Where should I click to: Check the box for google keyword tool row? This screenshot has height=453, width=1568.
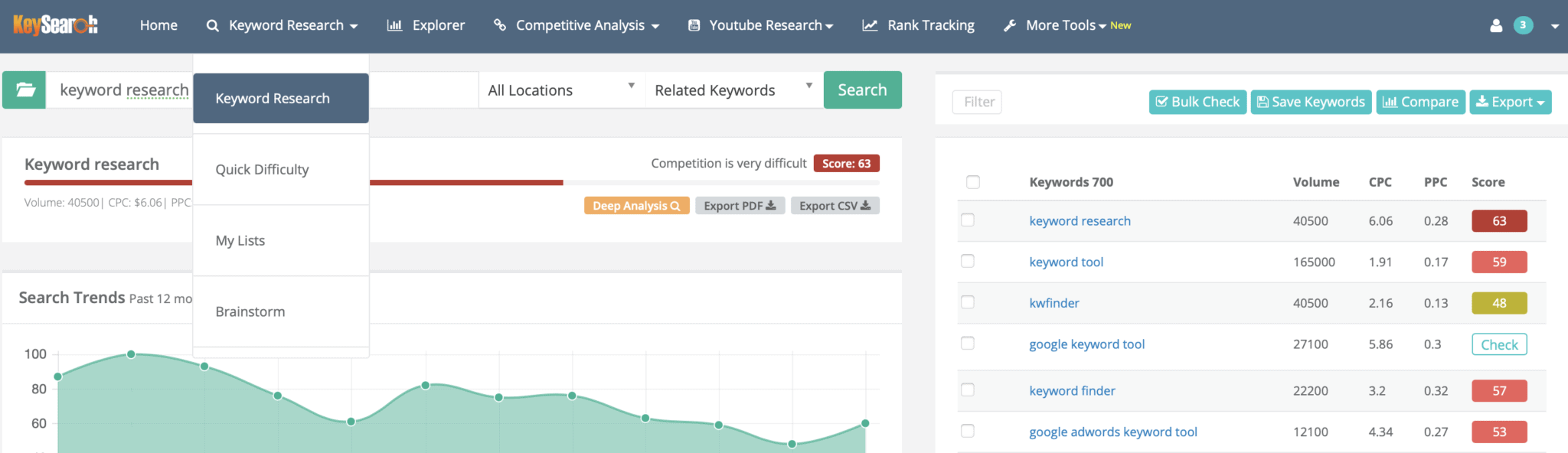(x=968, y=344)
